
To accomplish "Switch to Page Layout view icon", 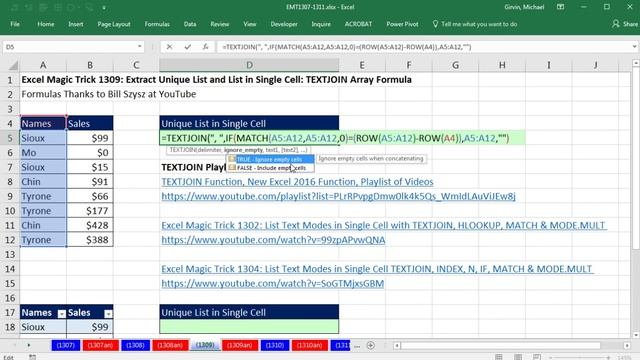I will [518, 357].
